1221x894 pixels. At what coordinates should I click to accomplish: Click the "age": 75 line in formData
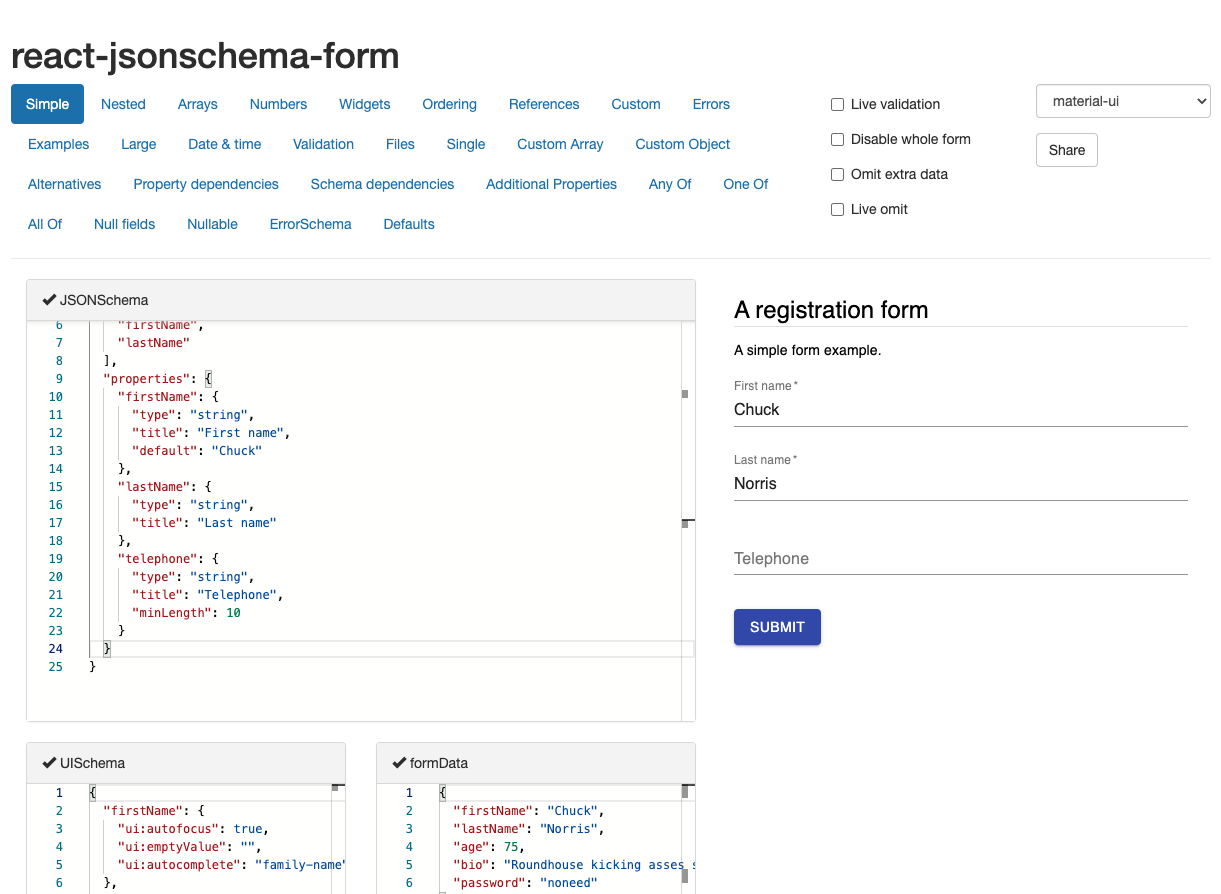pos(489,847)
